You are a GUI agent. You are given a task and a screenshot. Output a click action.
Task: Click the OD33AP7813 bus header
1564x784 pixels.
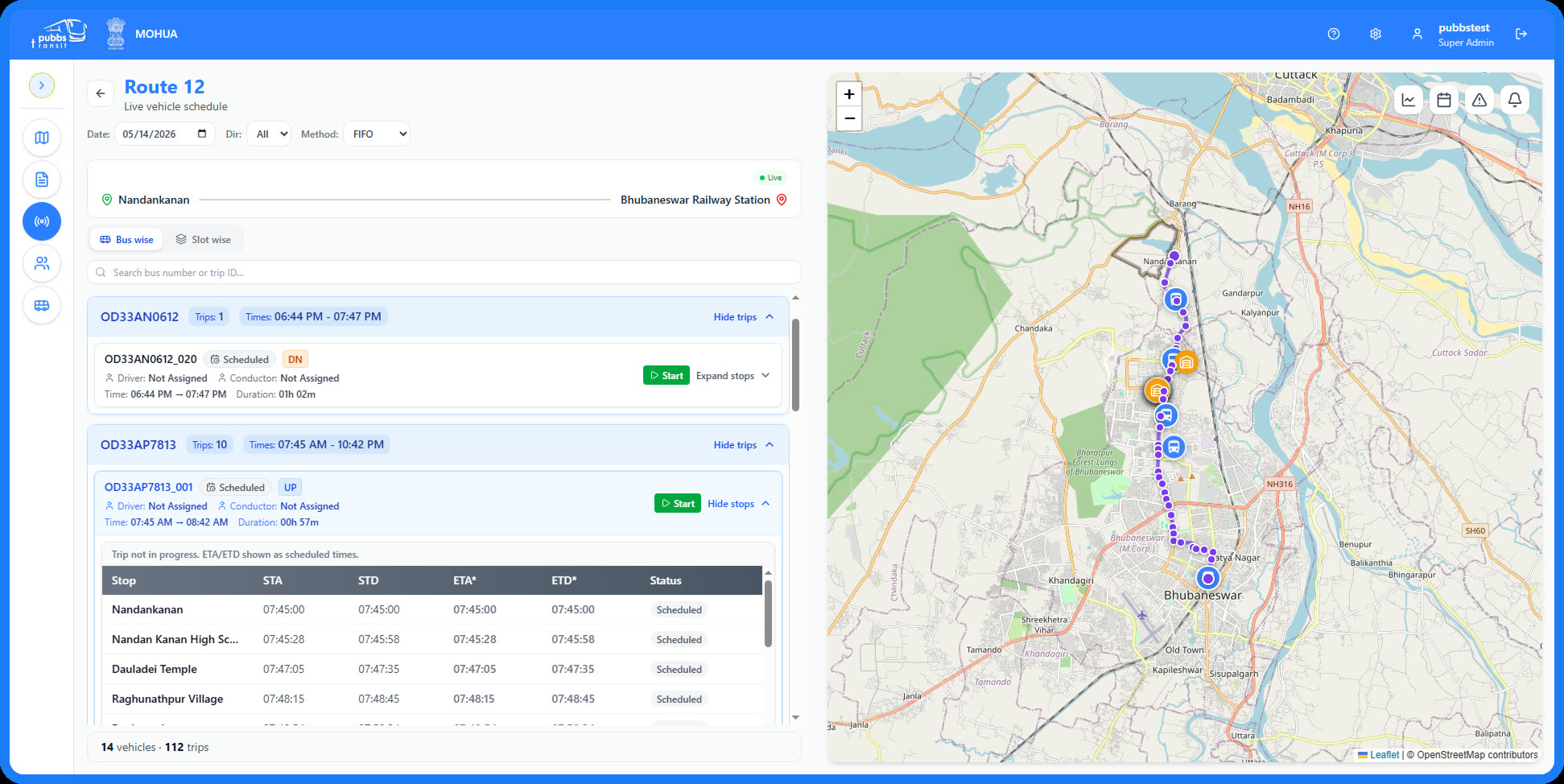[x=438, y=444]
